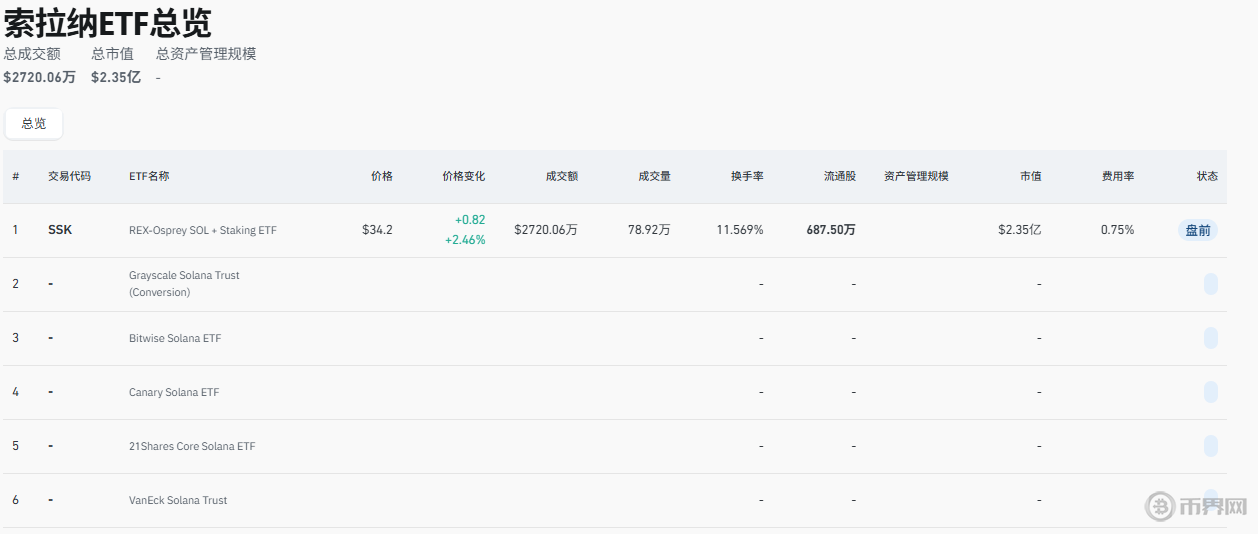
Task: Click the 费用率 column header
Action: tap(1117, 176)
